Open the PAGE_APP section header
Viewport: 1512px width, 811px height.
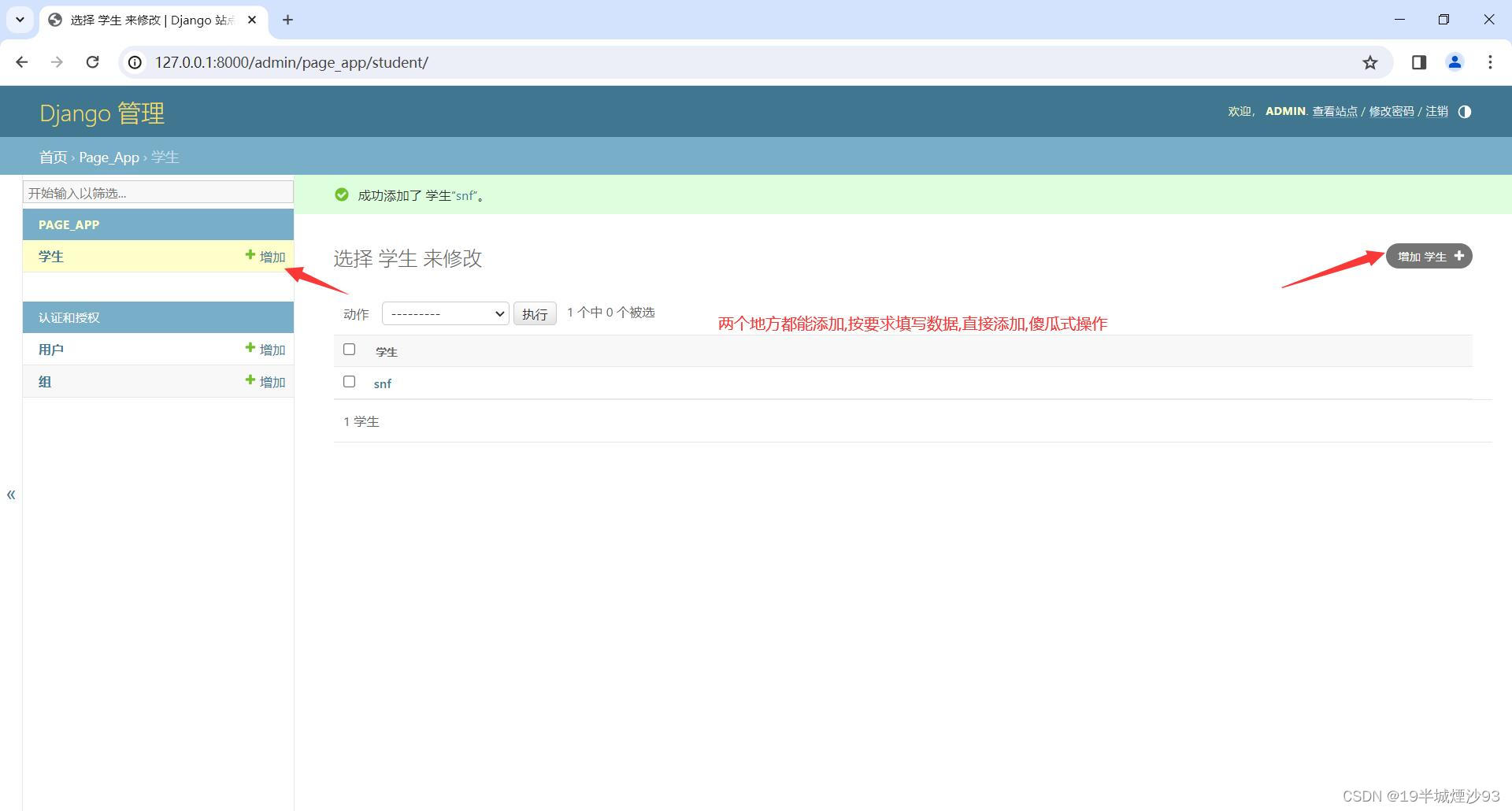(69, 224)
